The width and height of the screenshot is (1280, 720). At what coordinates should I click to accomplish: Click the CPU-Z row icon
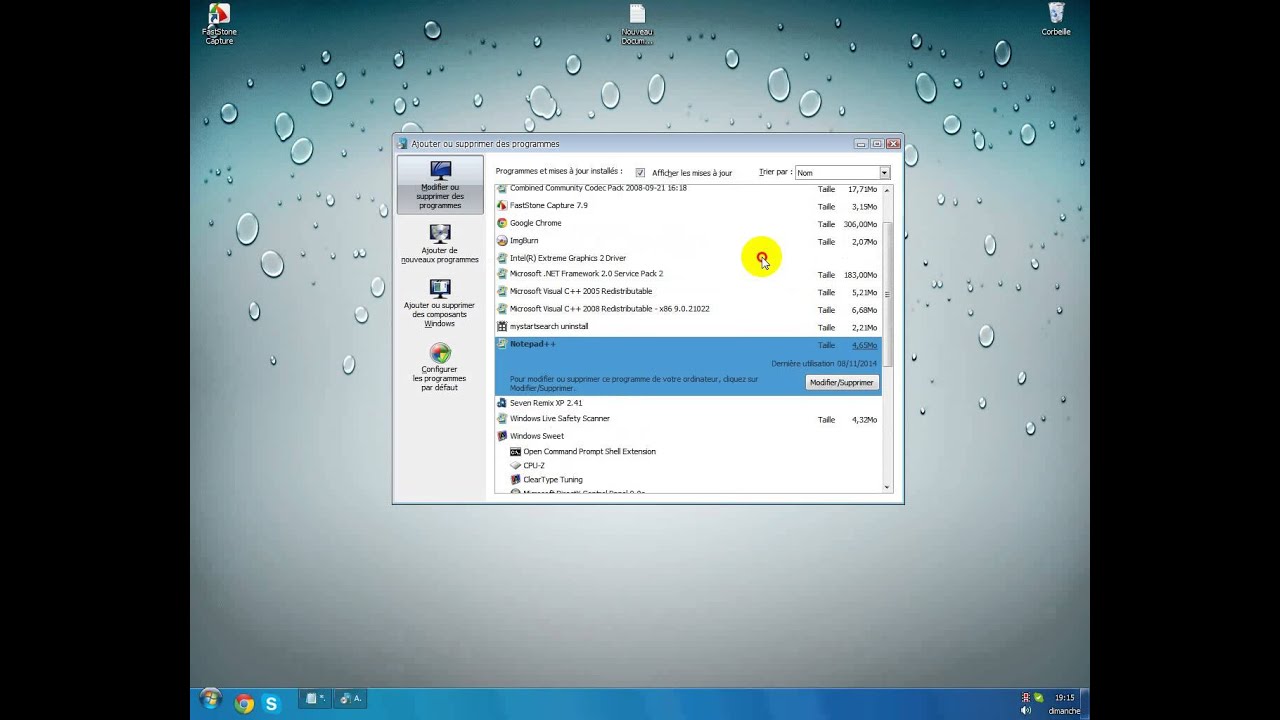click(x=515, y=465)
